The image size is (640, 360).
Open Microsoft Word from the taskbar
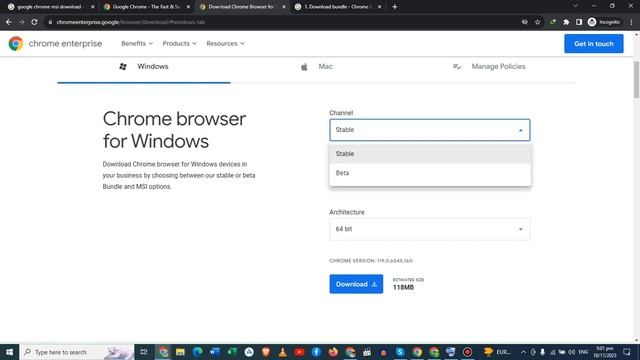click(x=215, y=352)
